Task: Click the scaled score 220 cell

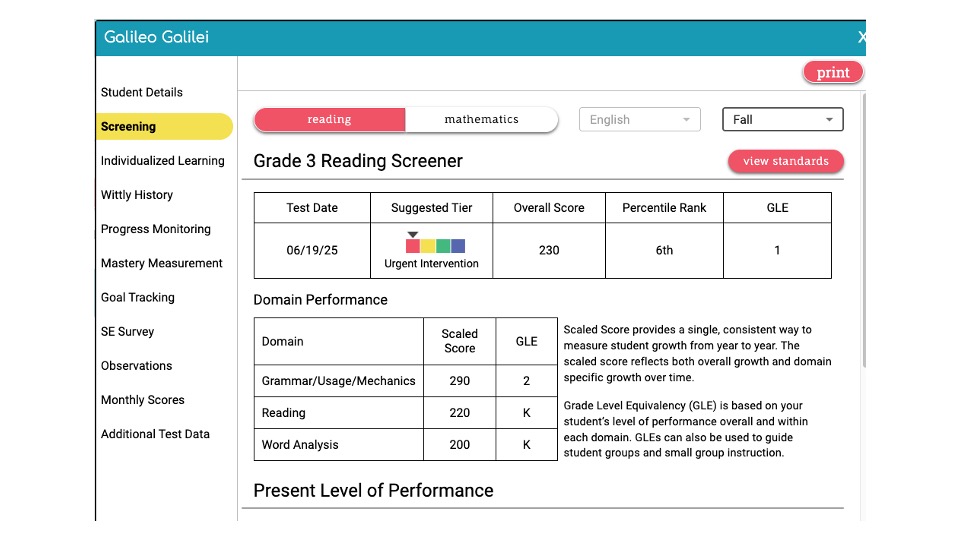Action: click(x=460, y=413)
